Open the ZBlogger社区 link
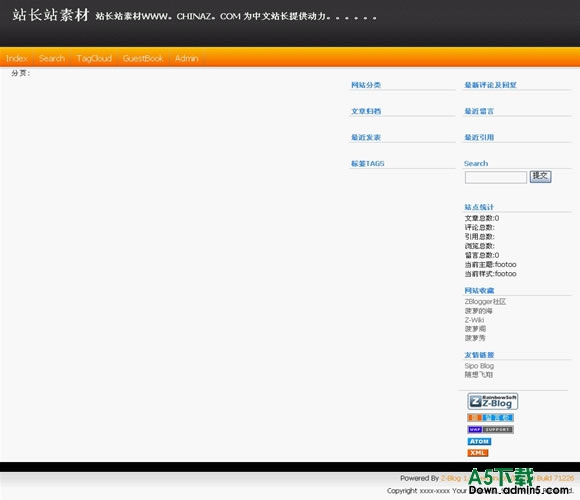 coord(485,301)
